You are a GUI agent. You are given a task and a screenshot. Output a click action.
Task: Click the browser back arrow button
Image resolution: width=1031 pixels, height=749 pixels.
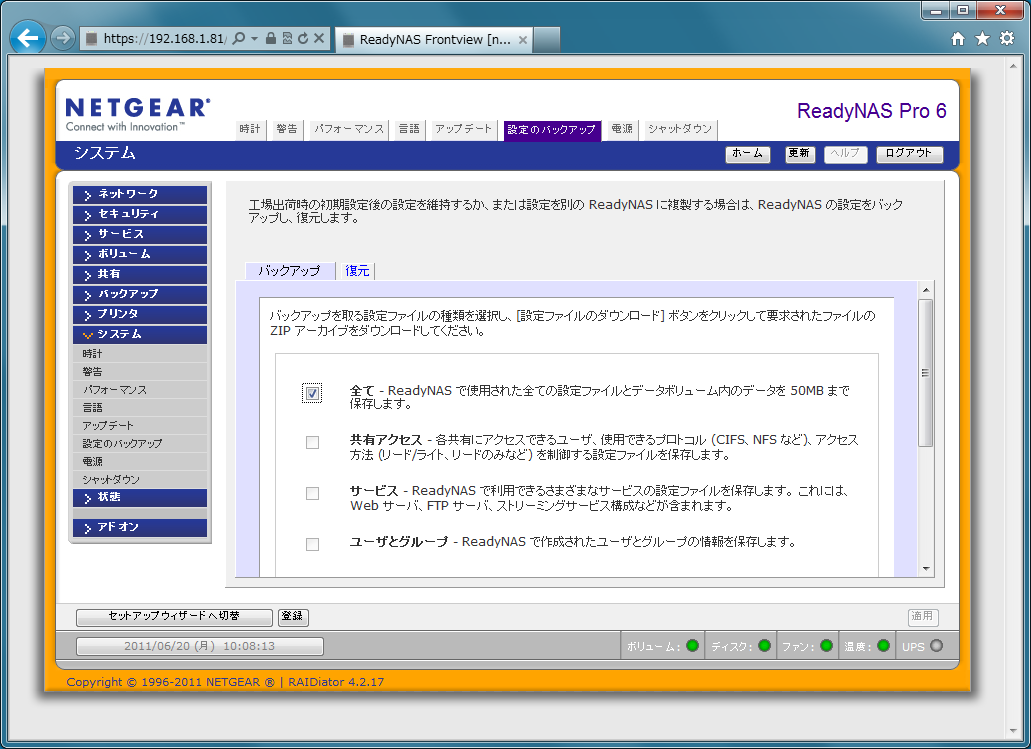27,38
